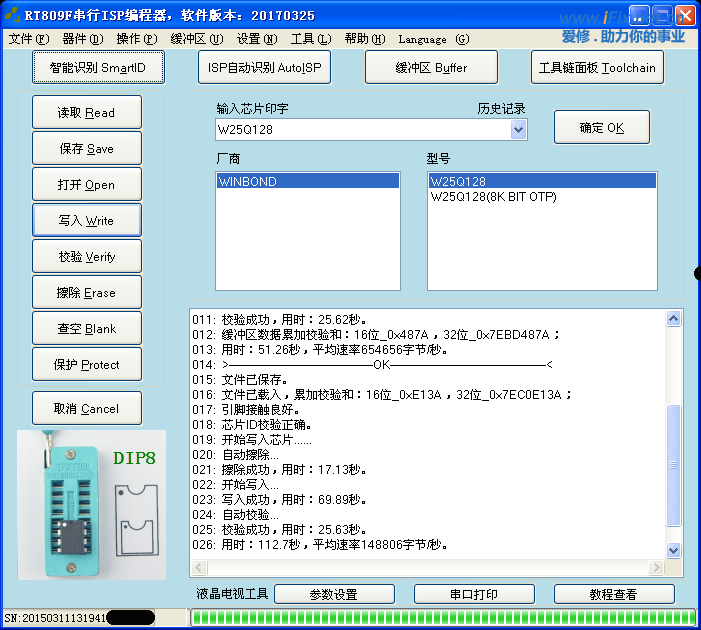This screenshot has height=630, width=701.
Task: Click the SN serial number status text
Action: [55, 618]
